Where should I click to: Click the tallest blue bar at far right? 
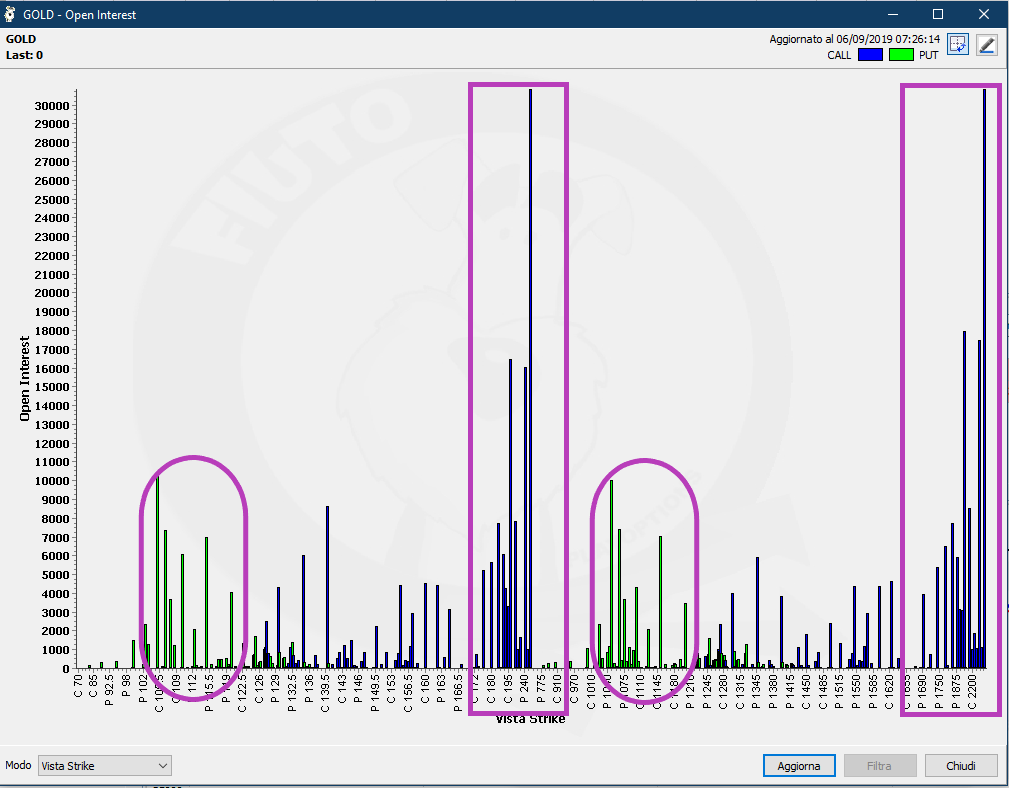pyautogui.click(x=984, y=378)
